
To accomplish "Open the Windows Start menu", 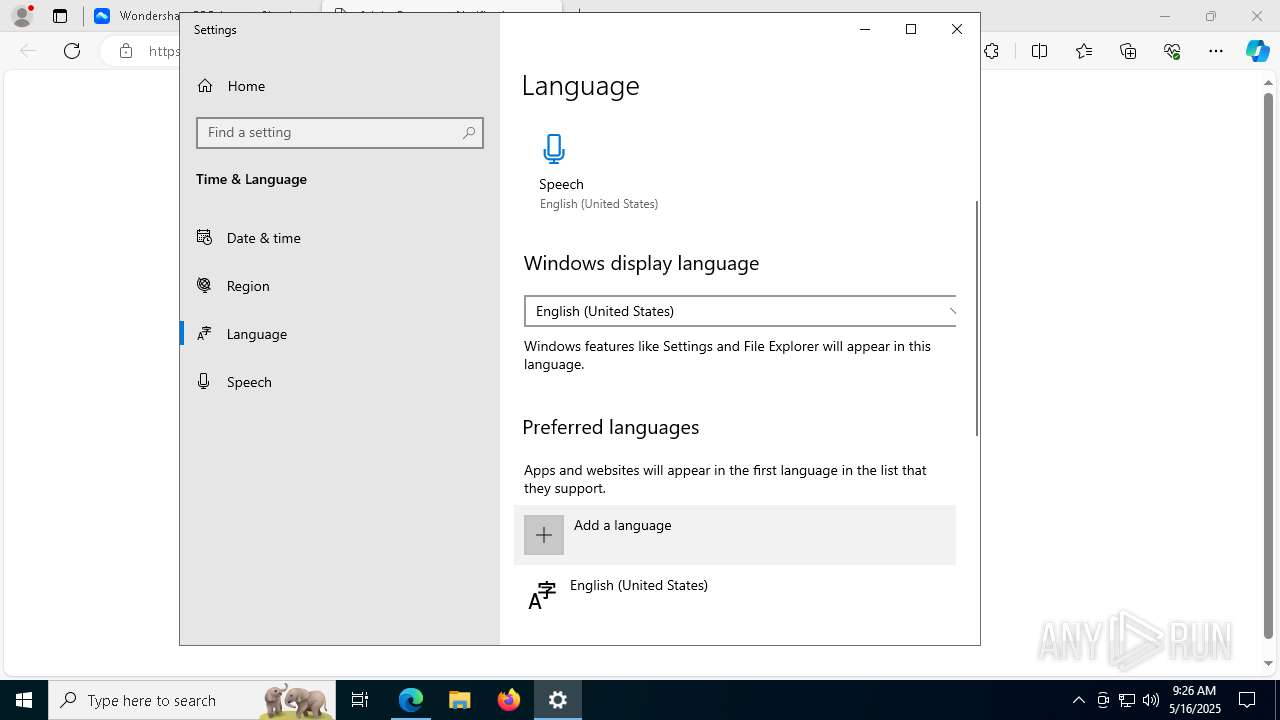I will (x=24, y=700).
